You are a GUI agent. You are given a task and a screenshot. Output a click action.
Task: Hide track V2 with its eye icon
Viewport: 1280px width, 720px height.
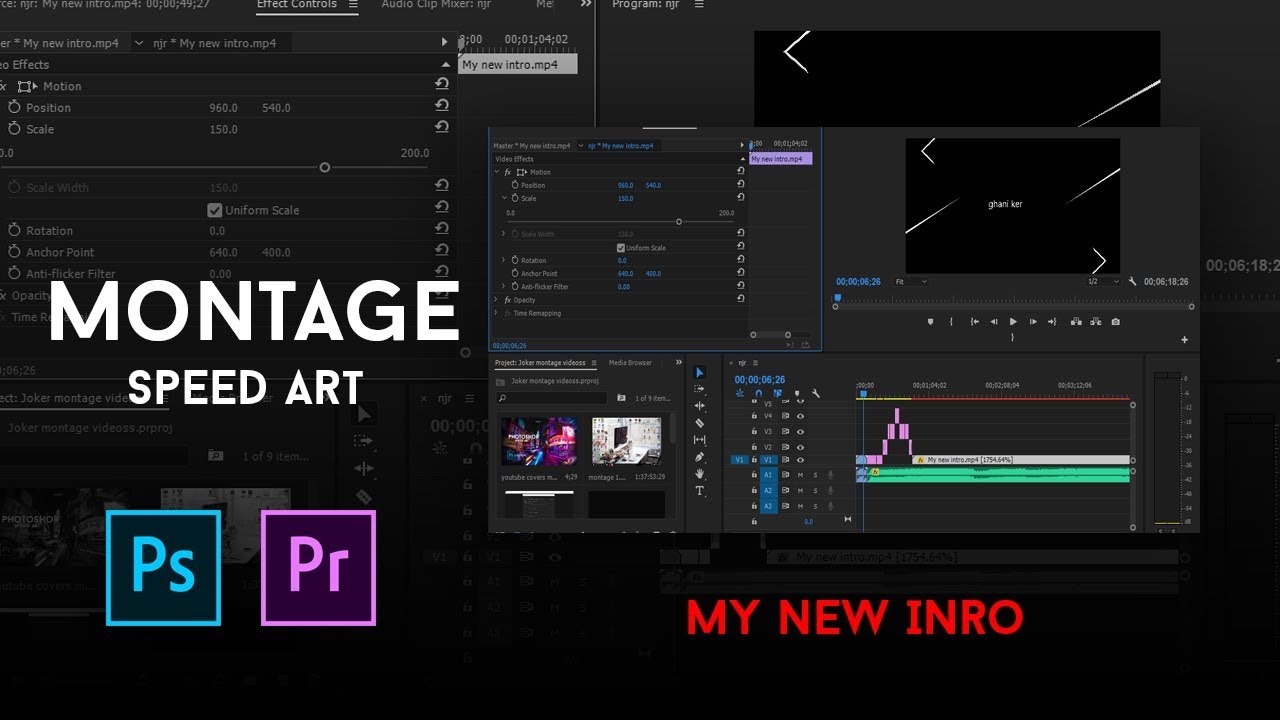tap(800, 447)
